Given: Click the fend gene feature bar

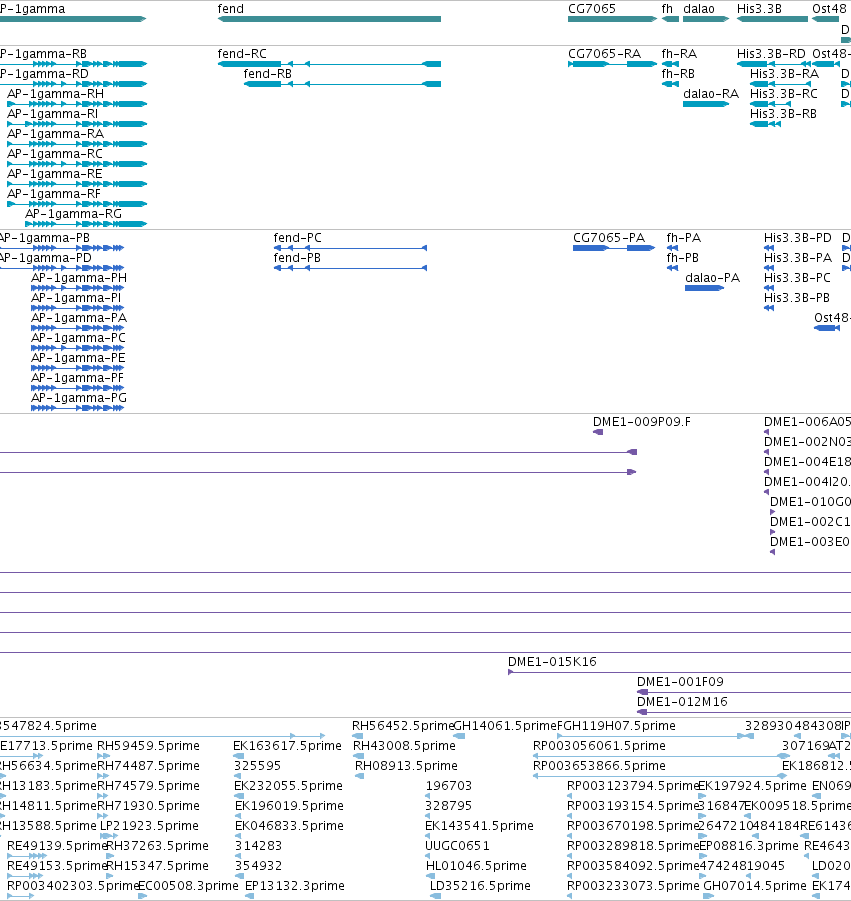Looking at the screenshot, I should [x=329, y=19].
